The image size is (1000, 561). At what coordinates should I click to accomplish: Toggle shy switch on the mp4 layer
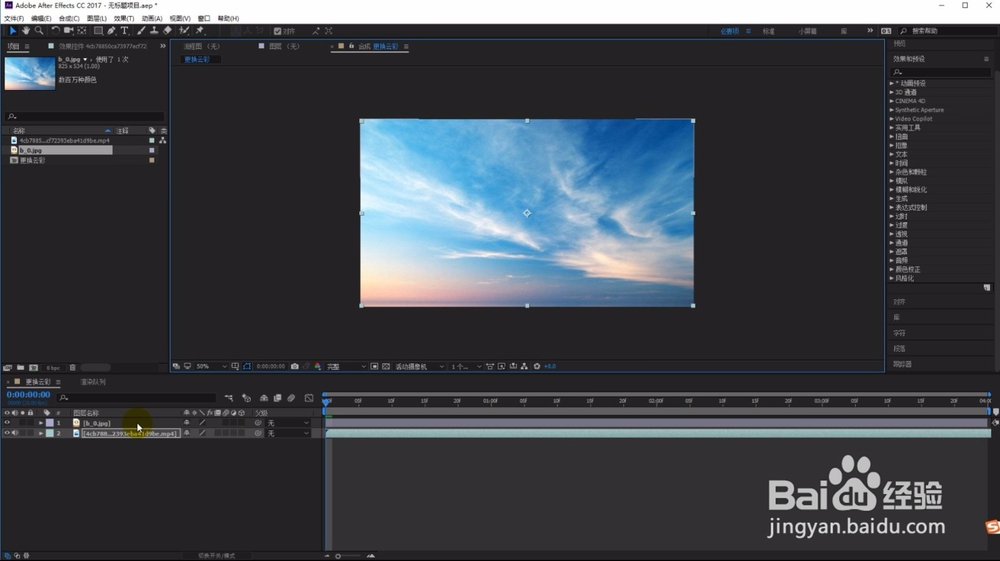[x=187, y=433]
